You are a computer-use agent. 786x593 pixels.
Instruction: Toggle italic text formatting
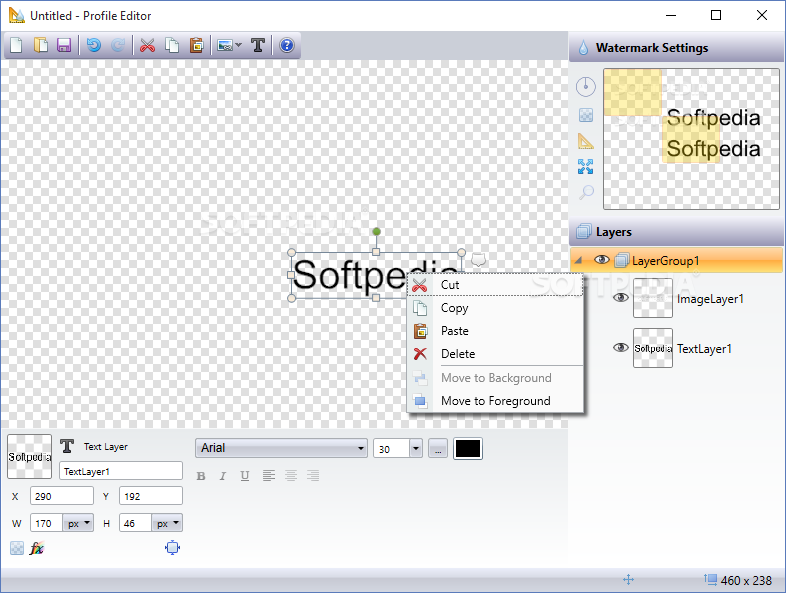(223, 476)
